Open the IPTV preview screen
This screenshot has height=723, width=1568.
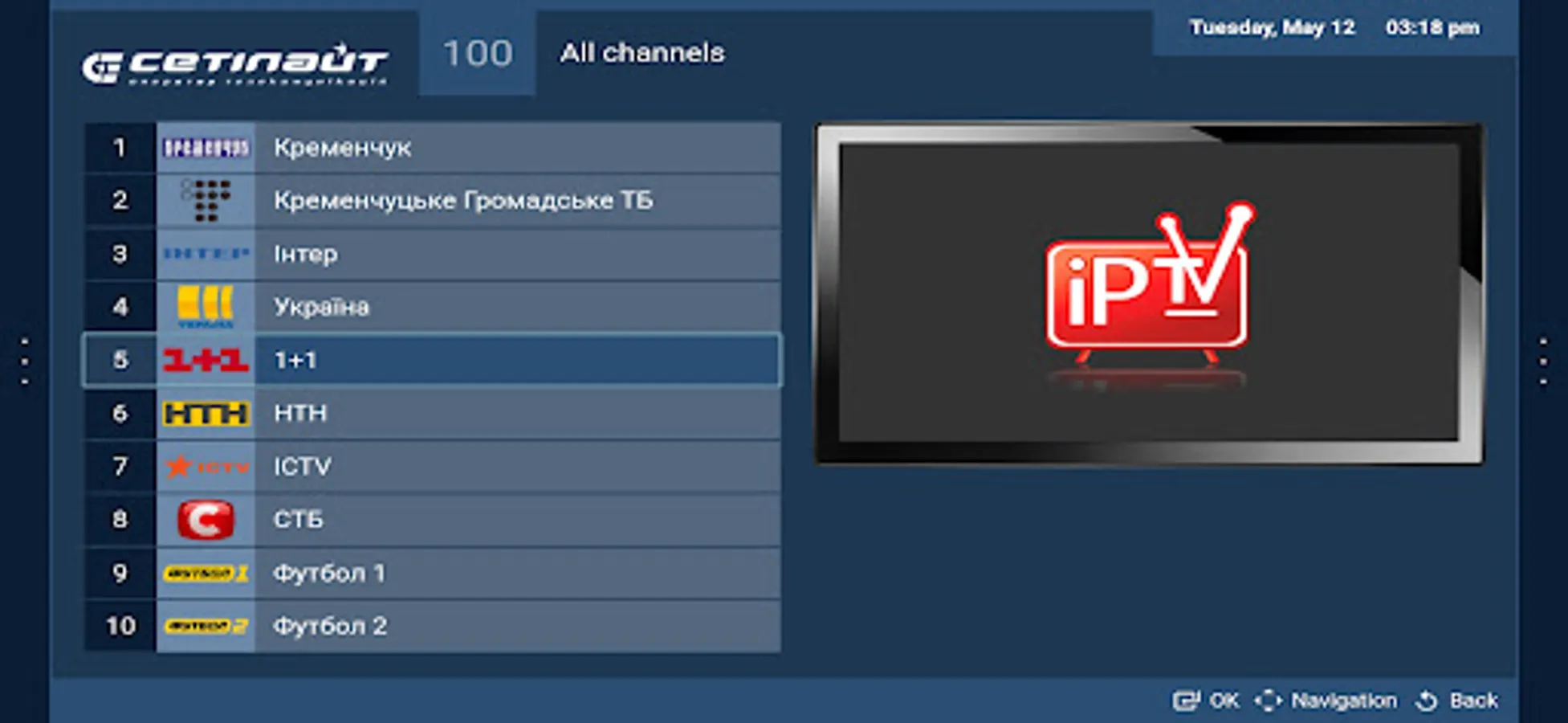click(1150, 293)
